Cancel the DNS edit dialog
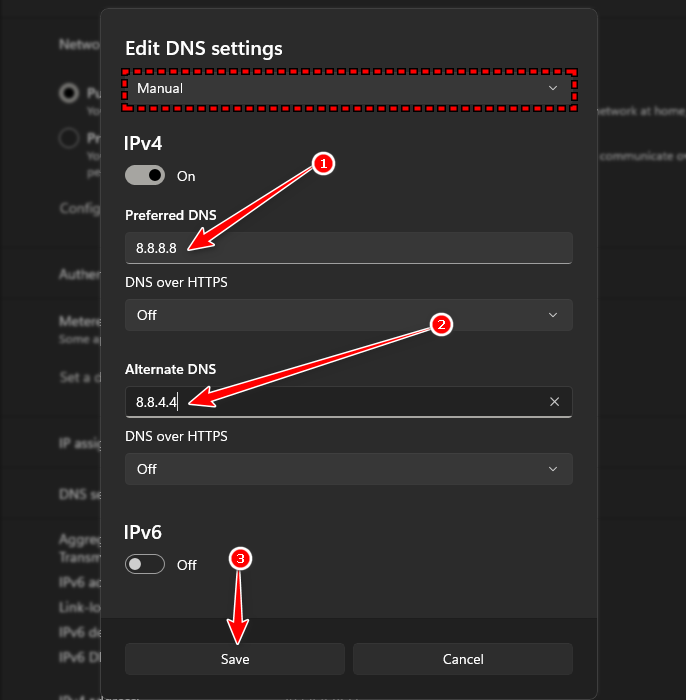 pyautogui.click(x=463, y=659)
